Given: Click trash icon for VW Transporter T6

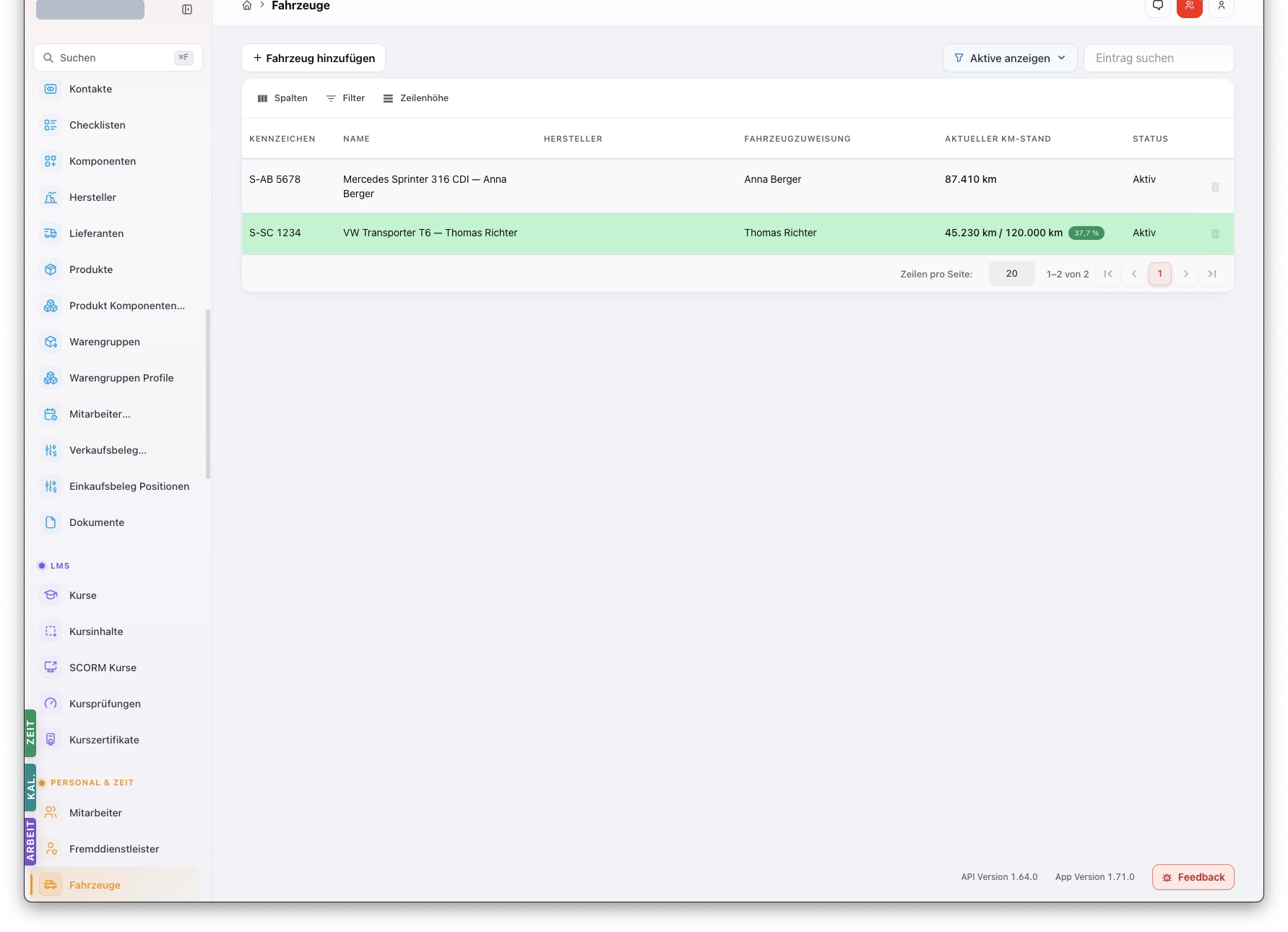Looking at the screenshot, I should tap(1215, 233).
